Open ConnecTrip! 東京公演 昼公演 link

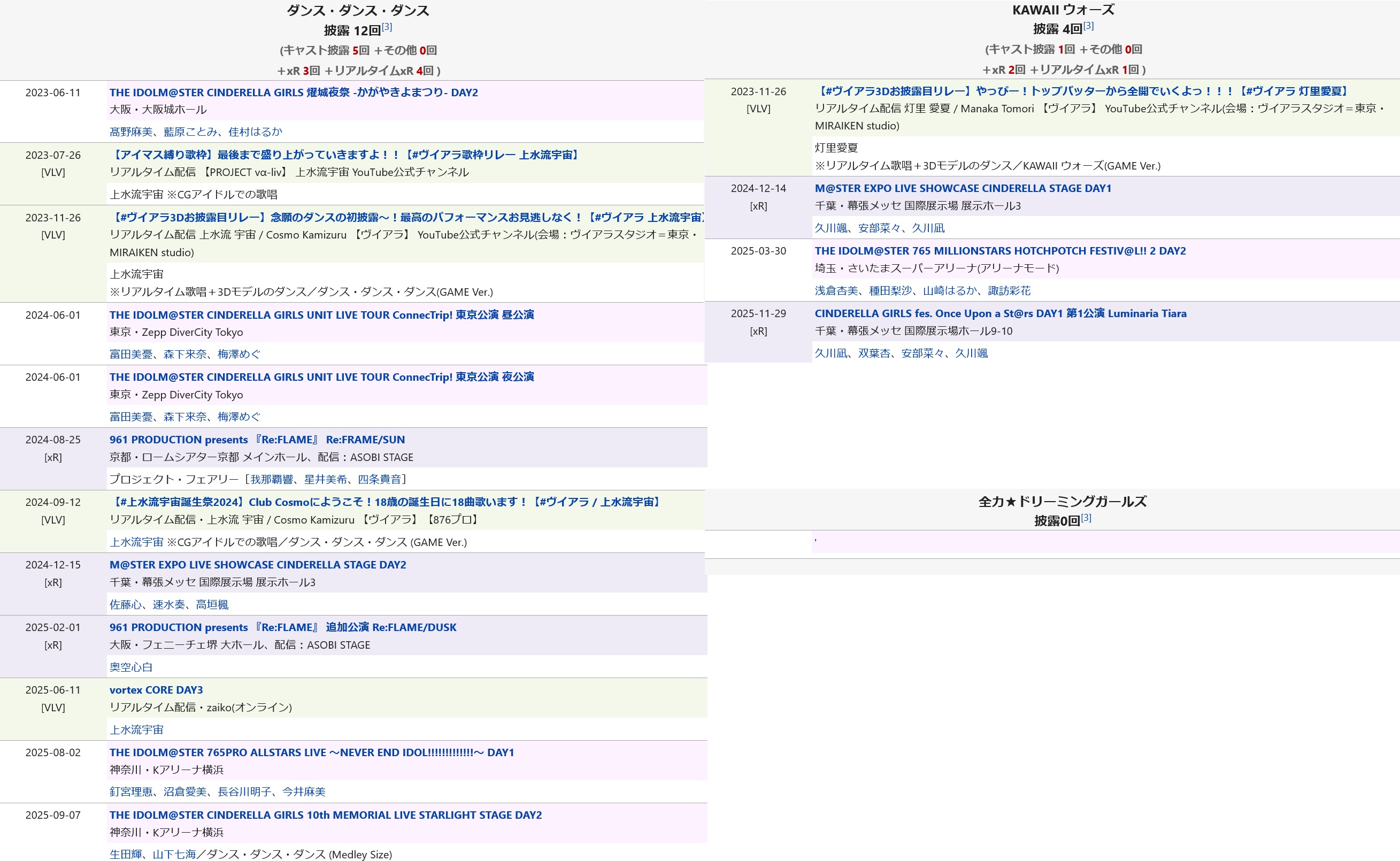pyautogui.click(x=322, y=315)
